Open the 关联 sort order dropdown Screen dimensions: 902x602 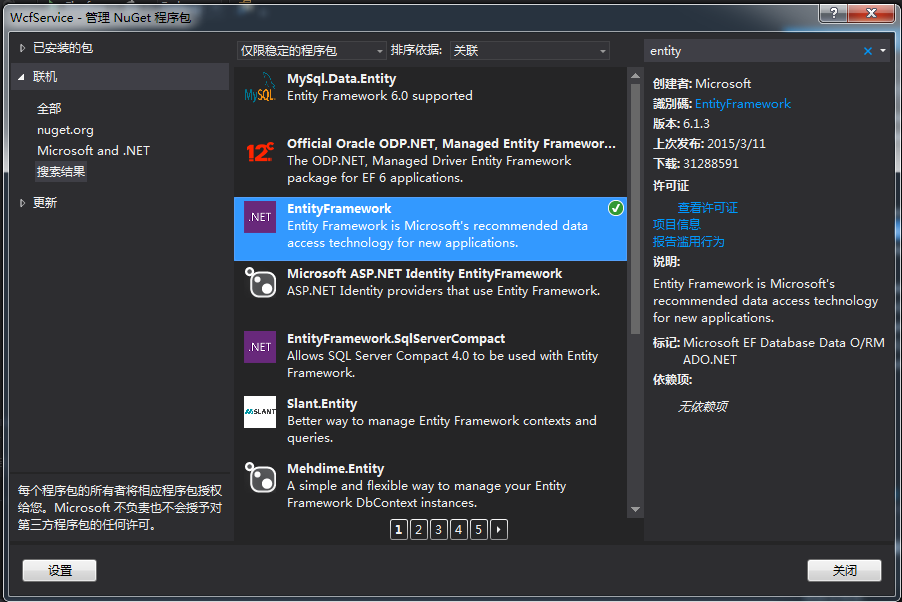(x=529, y=51)
